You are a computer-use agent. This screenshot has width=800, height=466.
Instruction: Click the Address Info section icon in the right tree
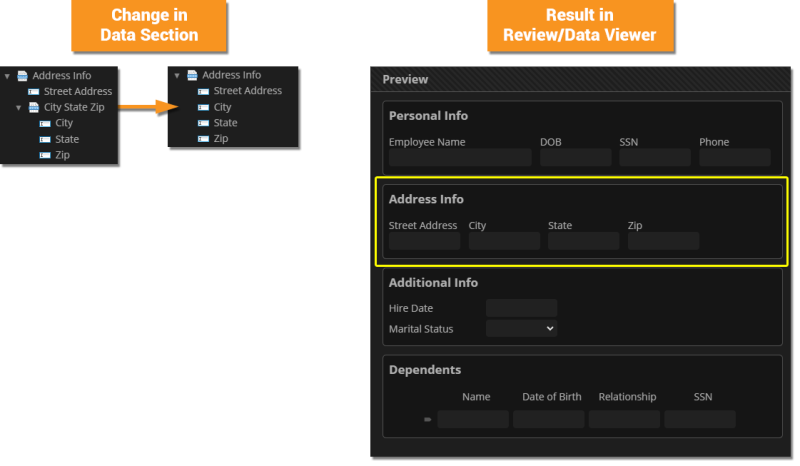click(x=192, y=76)
